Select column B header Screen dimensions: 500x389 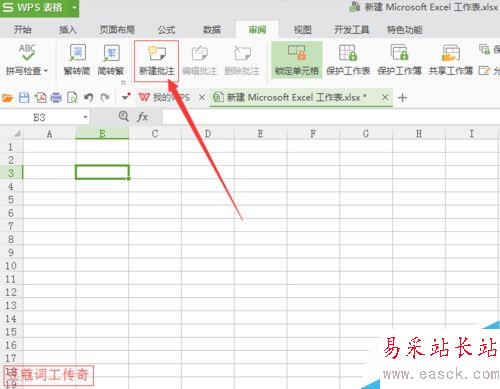[x=102, y=134]
